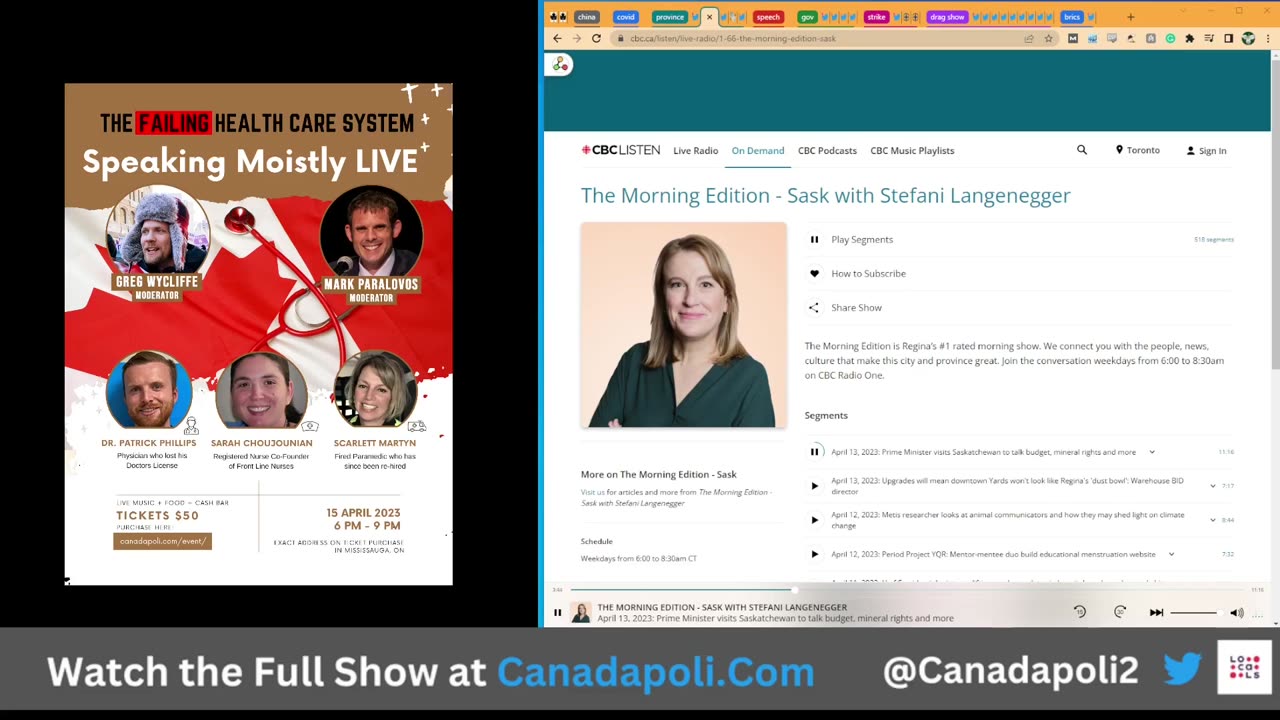Open the Chrome profile avatar
This screenshot has width=1280, height=720.
coord(1248,38)
